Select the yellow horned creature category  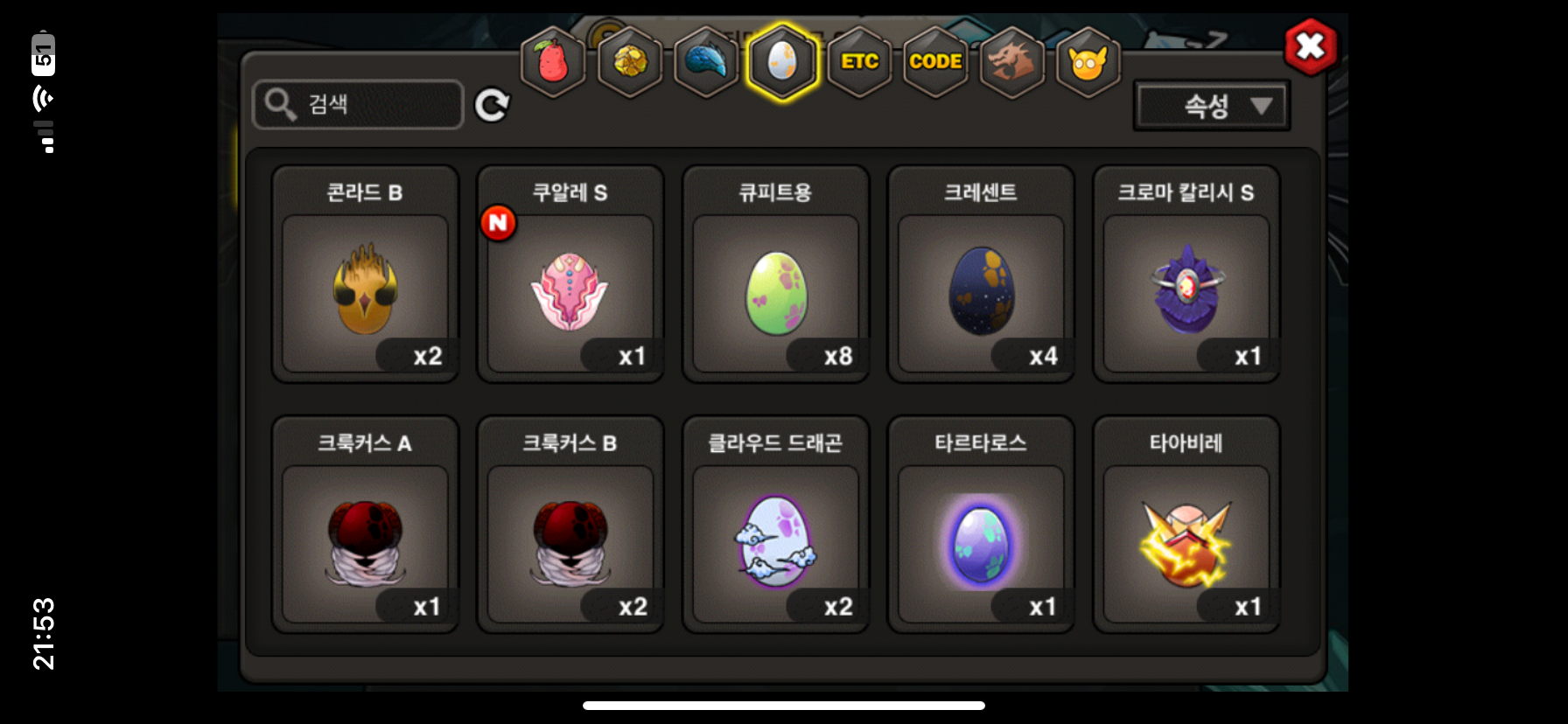(1088, 61)
